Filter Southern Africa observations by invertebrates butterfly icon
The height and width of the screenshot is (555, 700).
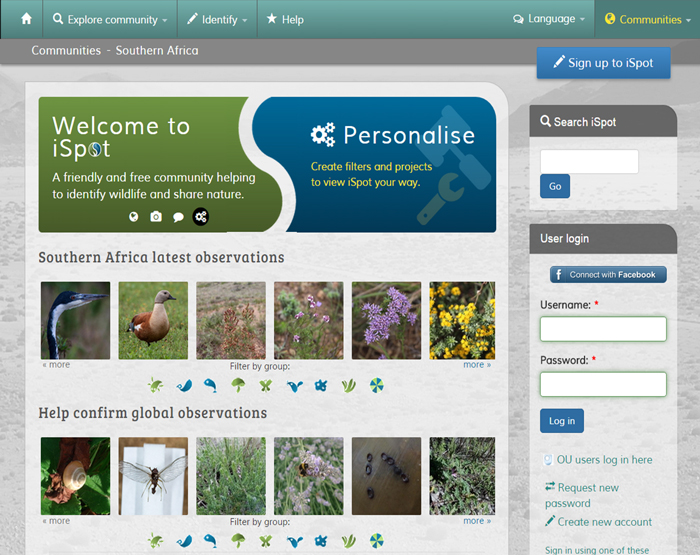click(x=266, y=385)
